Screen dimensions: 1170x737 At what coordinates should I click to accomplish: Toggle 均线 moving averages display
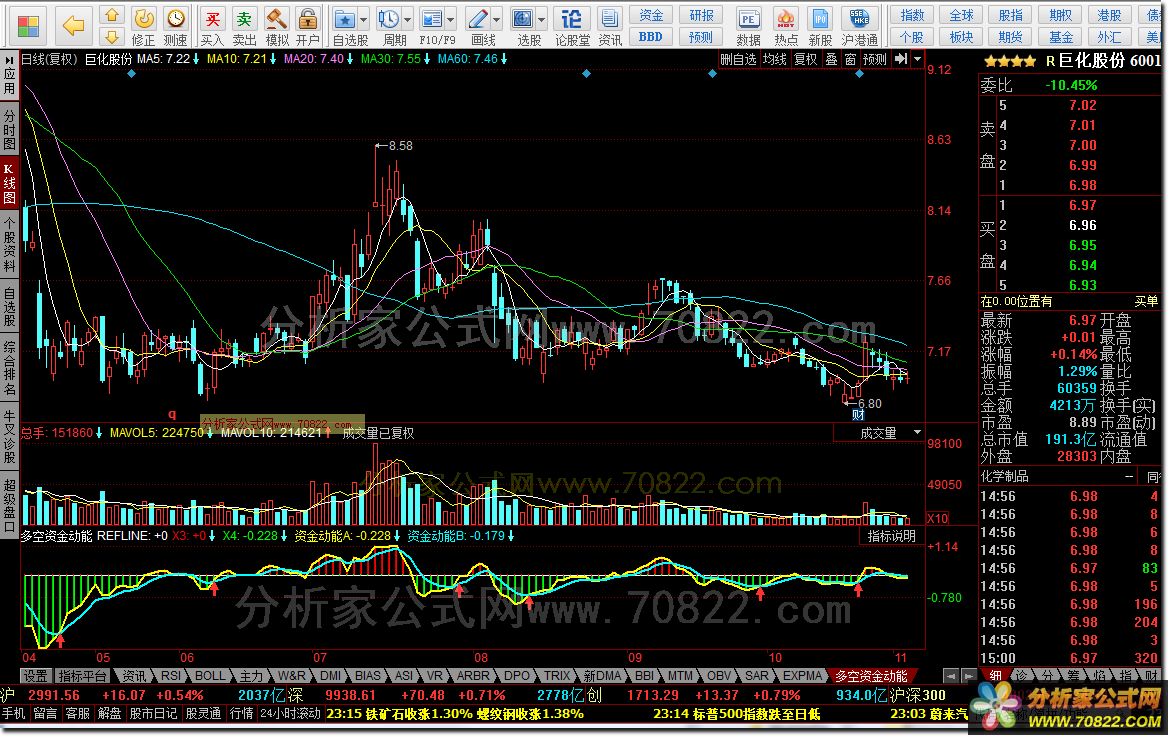click(x=775, y=59)
